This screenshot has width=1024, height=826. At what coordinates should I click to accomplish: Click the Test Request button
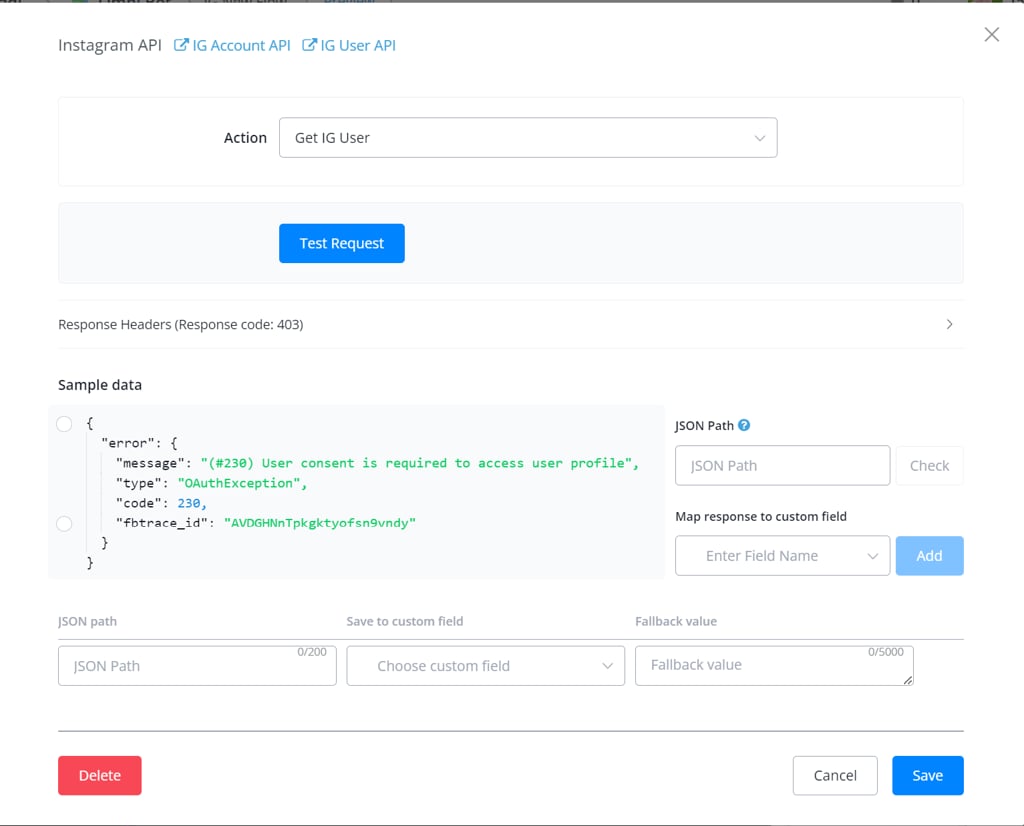point(342,244)
